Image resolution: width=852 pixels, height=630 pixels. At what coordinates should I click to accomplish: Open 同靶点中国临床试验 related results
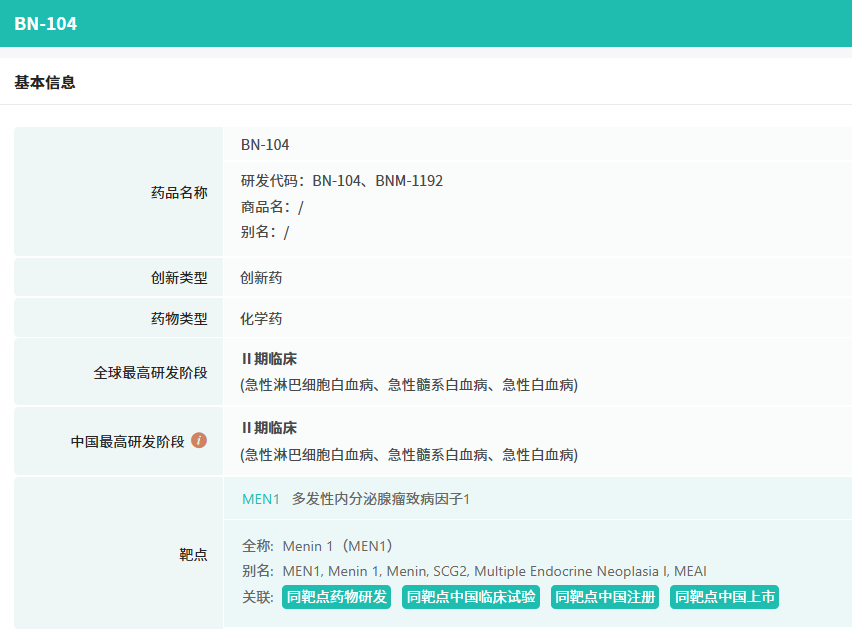470,597
